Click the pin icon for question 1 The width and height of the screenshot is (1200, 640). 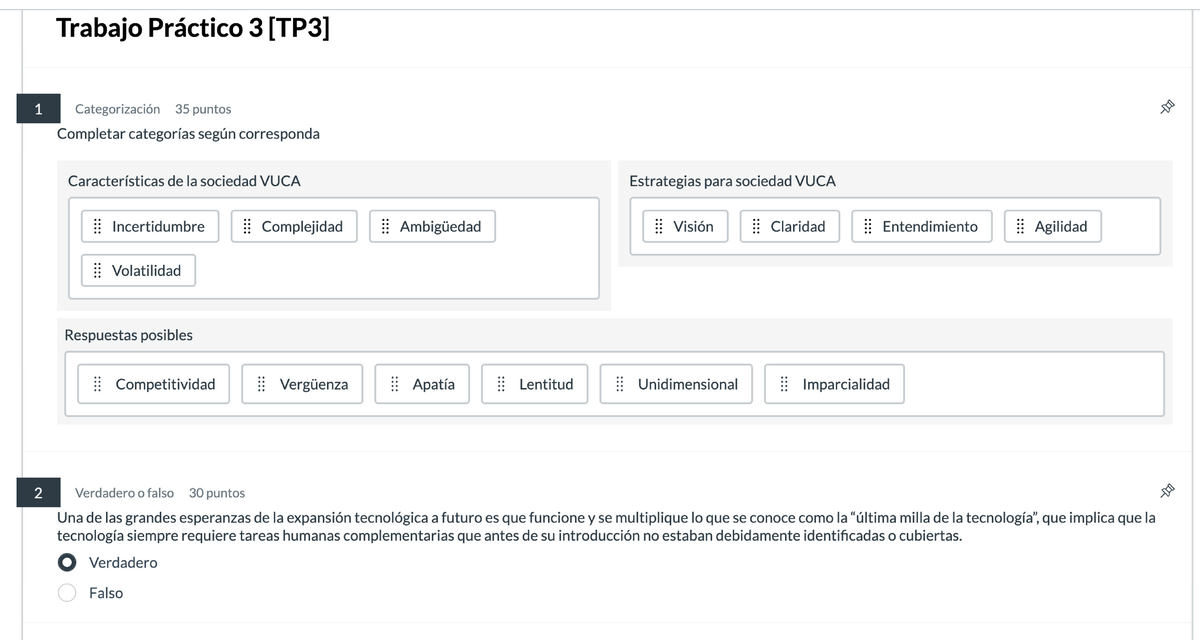1166,105
